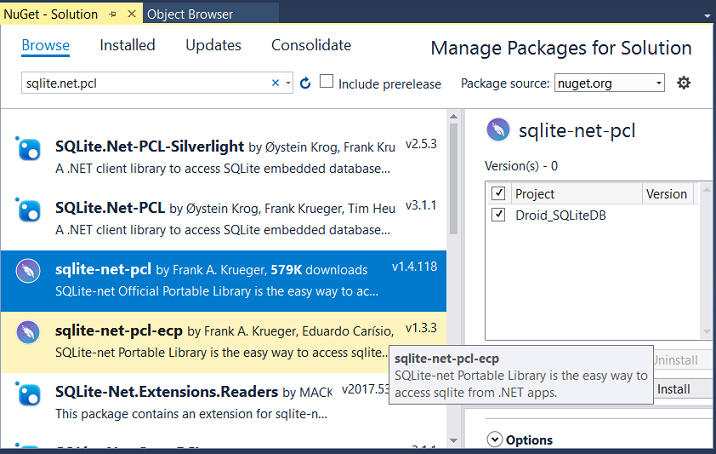Select SQLite.Net-PCL package title
This screenshot has height=454, width=716.
pos(110,208)
